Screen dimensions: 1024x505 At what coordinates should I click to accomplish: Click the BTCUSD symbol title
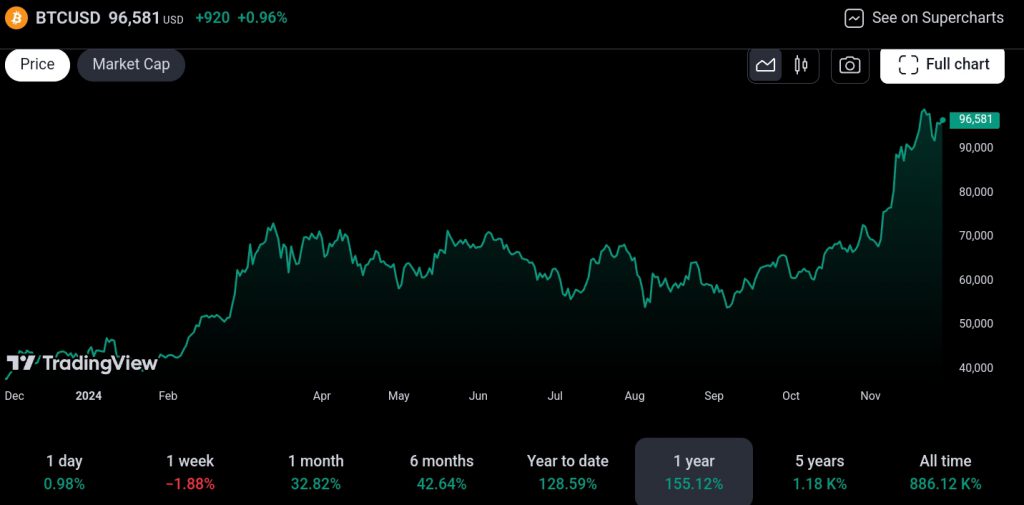pyautogui.click(x=70, y=18)
